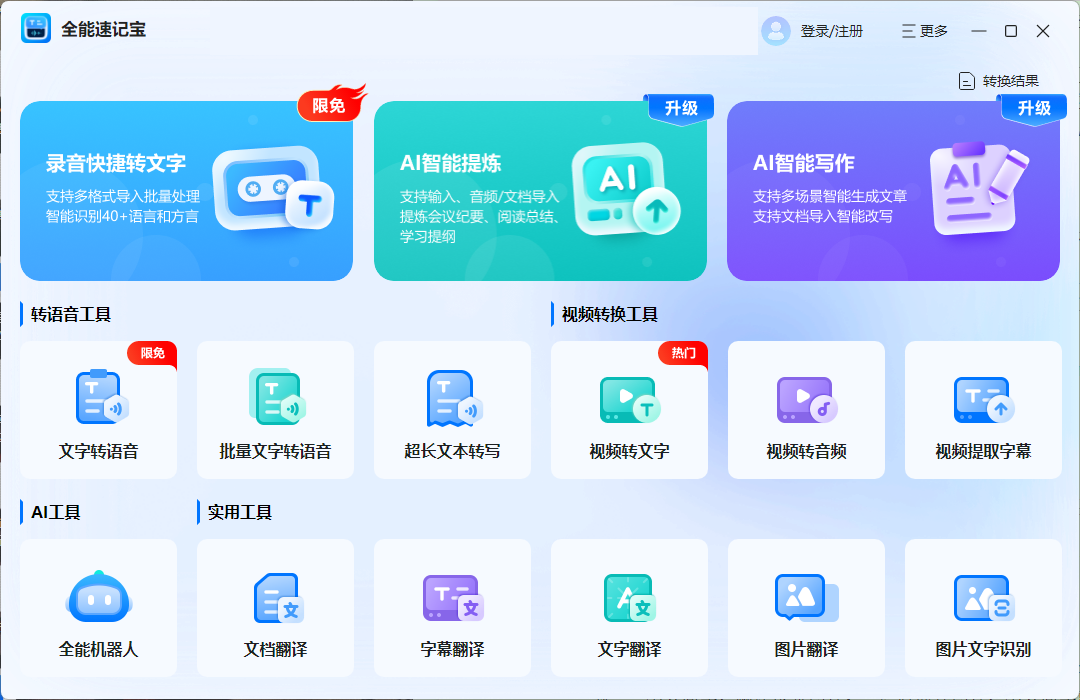
Task: Click the AI notepad icon on AI智能写作 card
Action: 978,188
